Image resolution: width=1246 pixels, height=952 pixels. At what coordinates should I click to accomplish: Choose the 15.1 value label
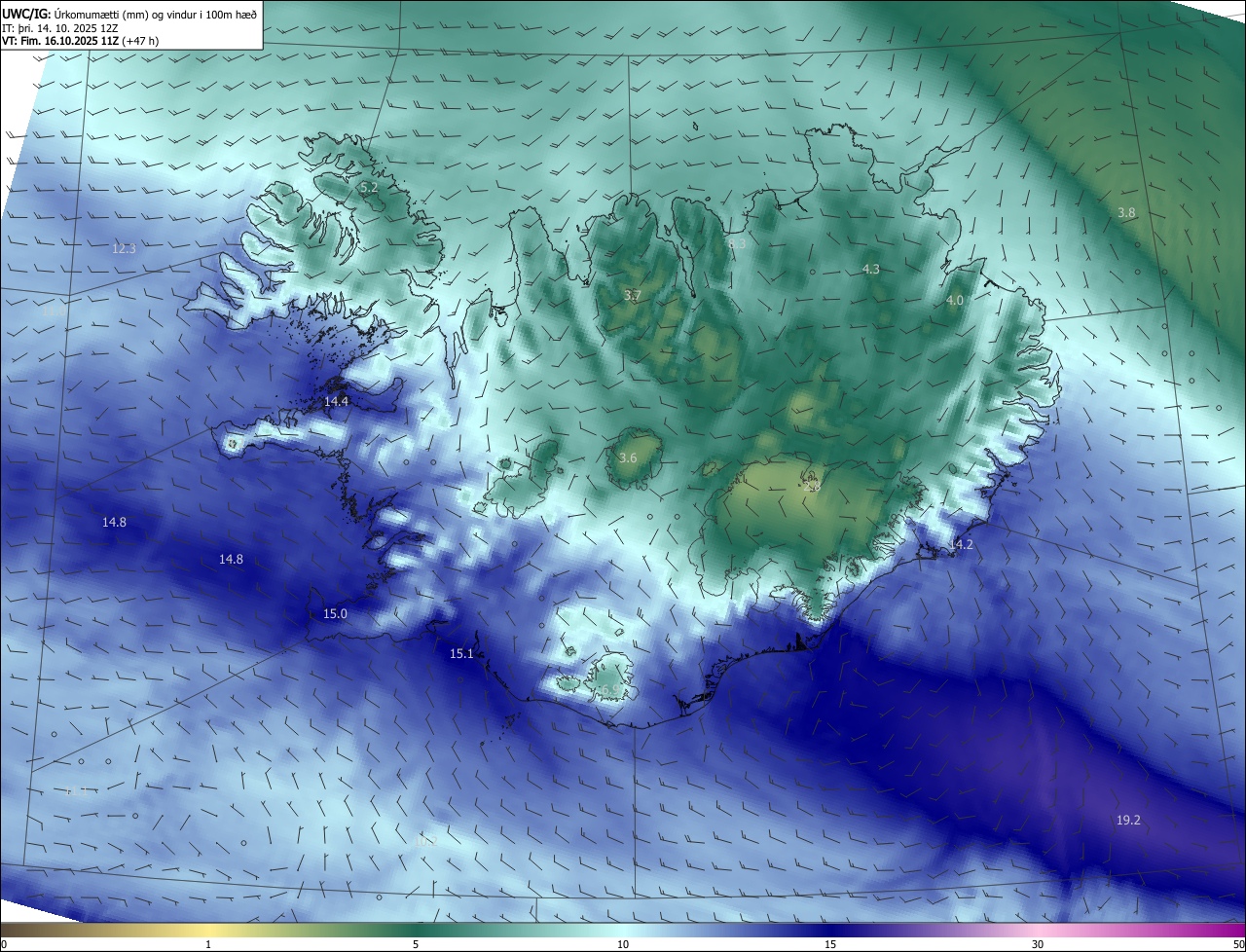tap(461, 653)
